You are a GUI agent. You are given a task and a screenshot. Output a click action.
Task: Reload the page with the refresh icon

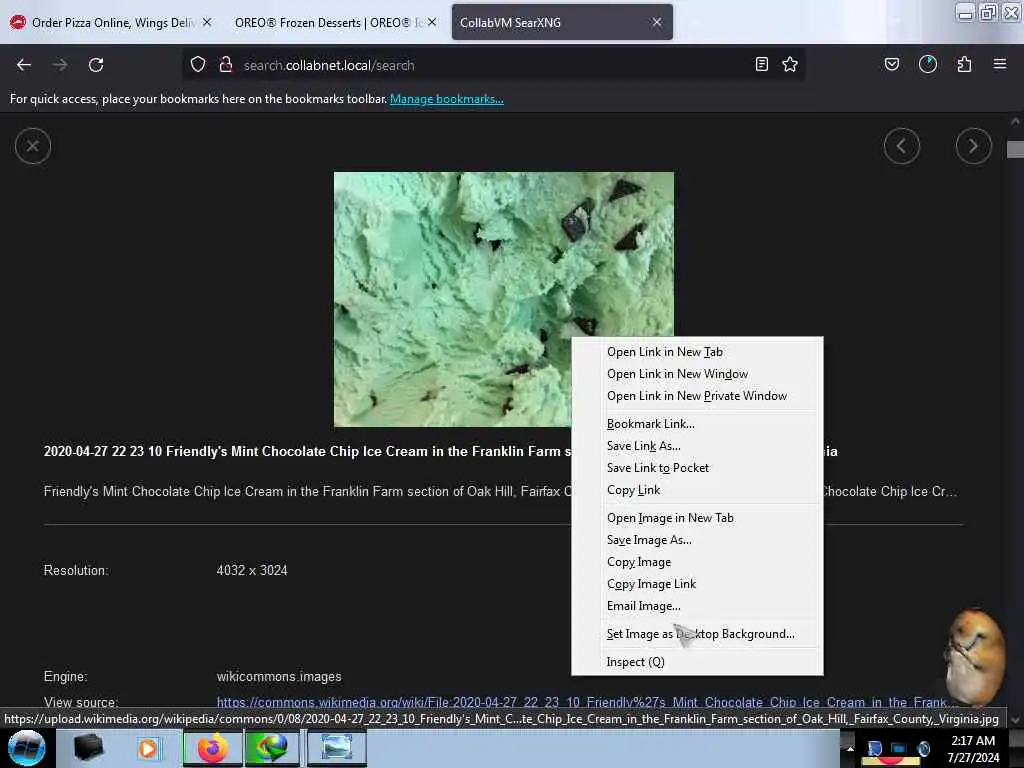tap(96, 65)
